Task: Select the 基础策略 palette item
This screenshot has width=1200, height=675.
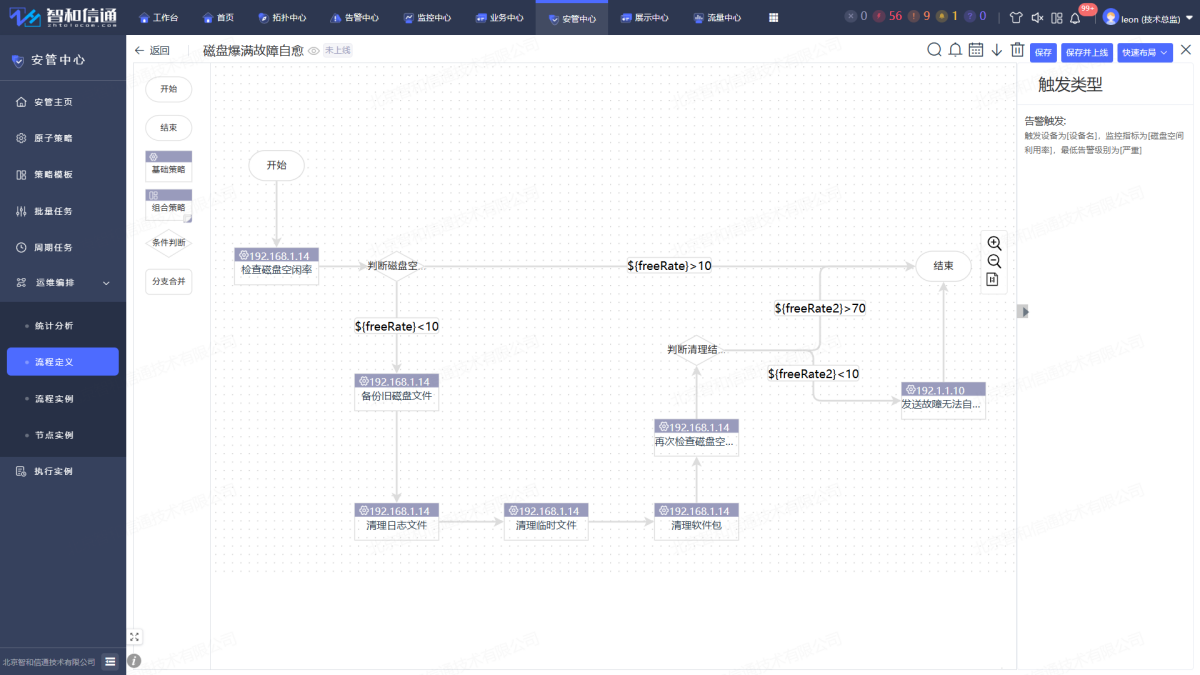Action: [x=169, y=165]
